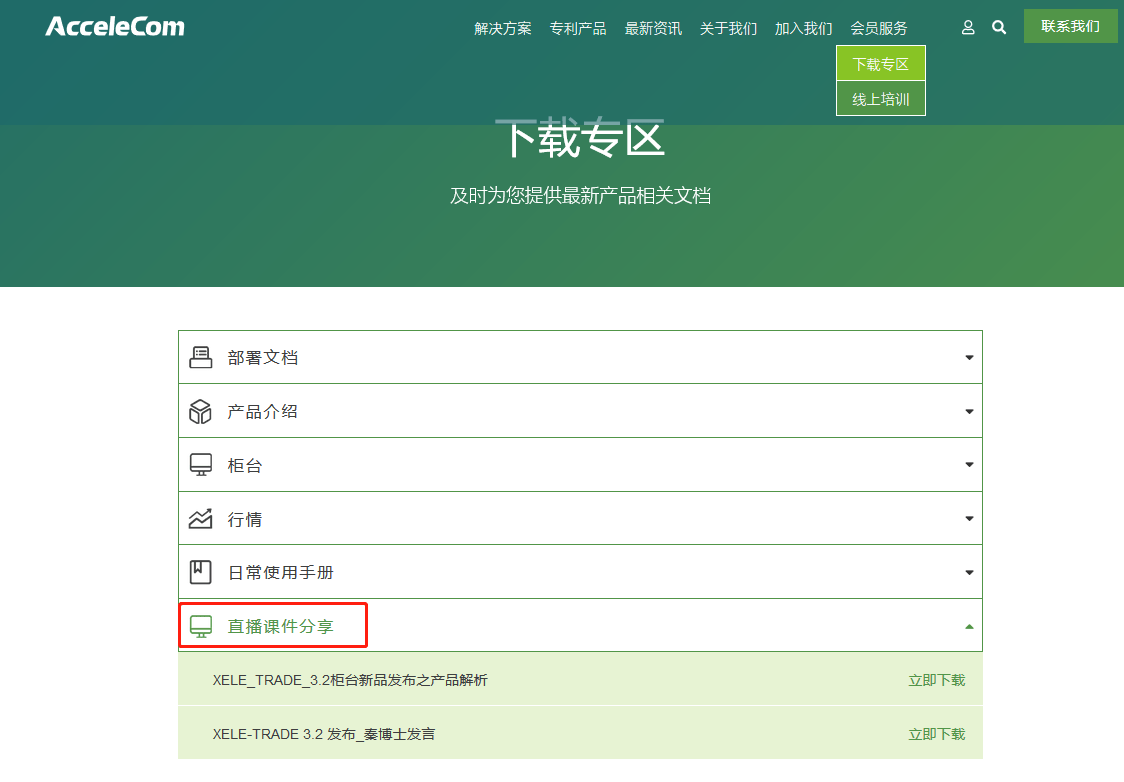Select 线上培训 in the dropdown

[x=881, y=99]
